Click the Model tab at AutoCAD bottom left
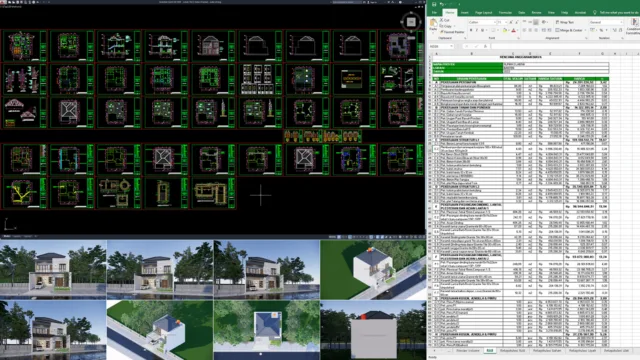 coord(7,236)
